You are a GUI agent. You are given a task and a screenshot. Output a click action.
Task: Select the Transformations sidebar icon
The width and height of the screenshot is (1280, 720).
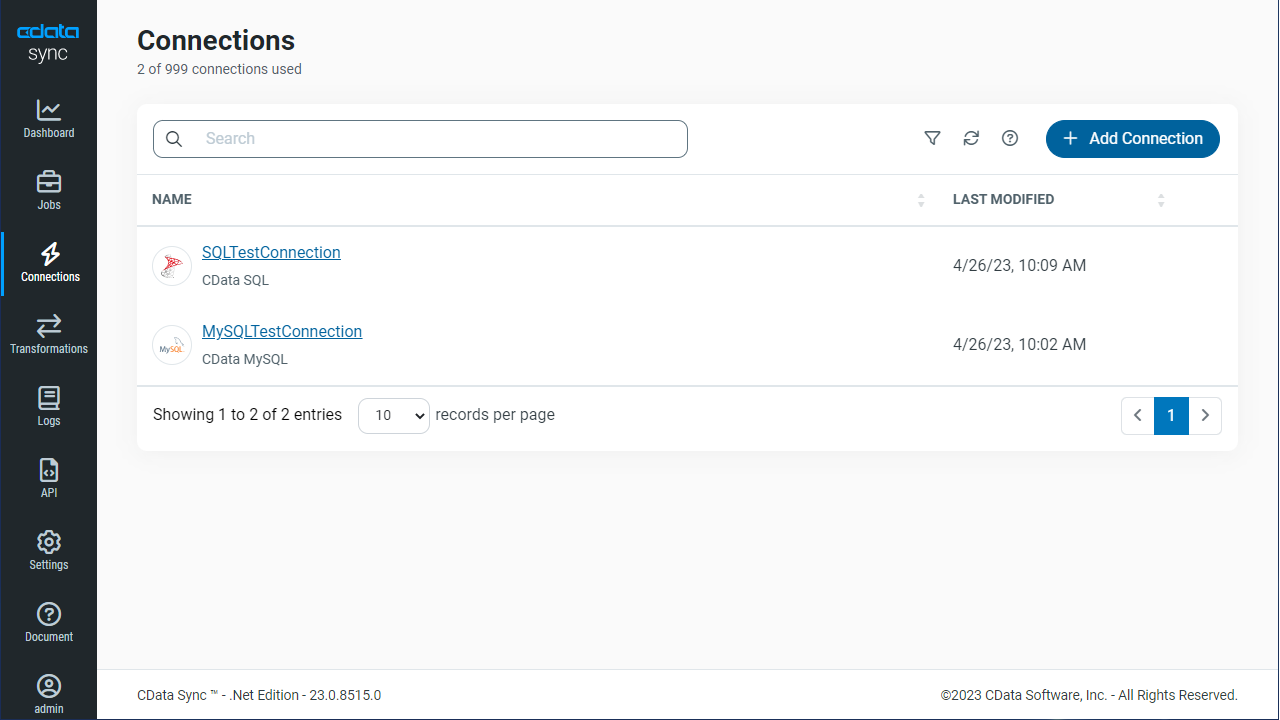[48, 333]
